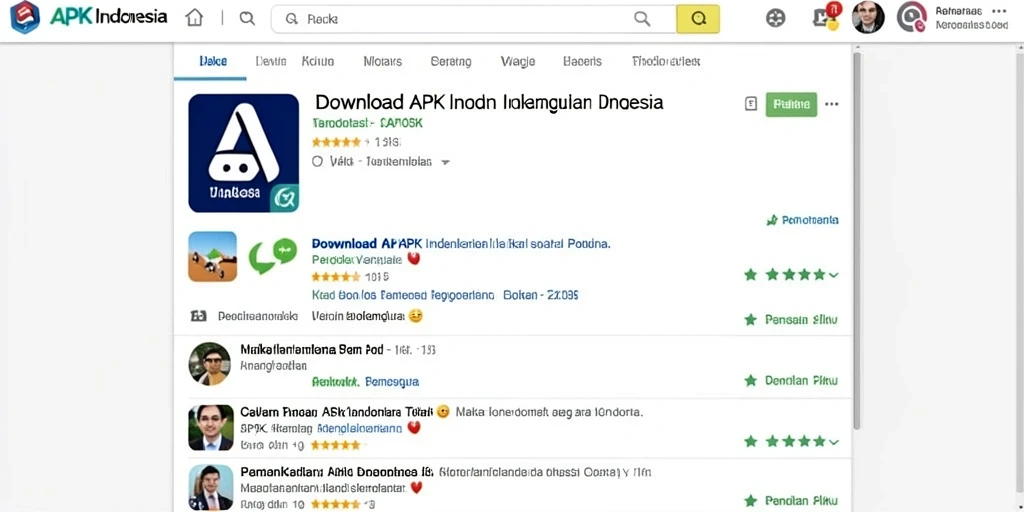1024x512 pixels.
Task: Click the home icon in the header
Action: 194,18
